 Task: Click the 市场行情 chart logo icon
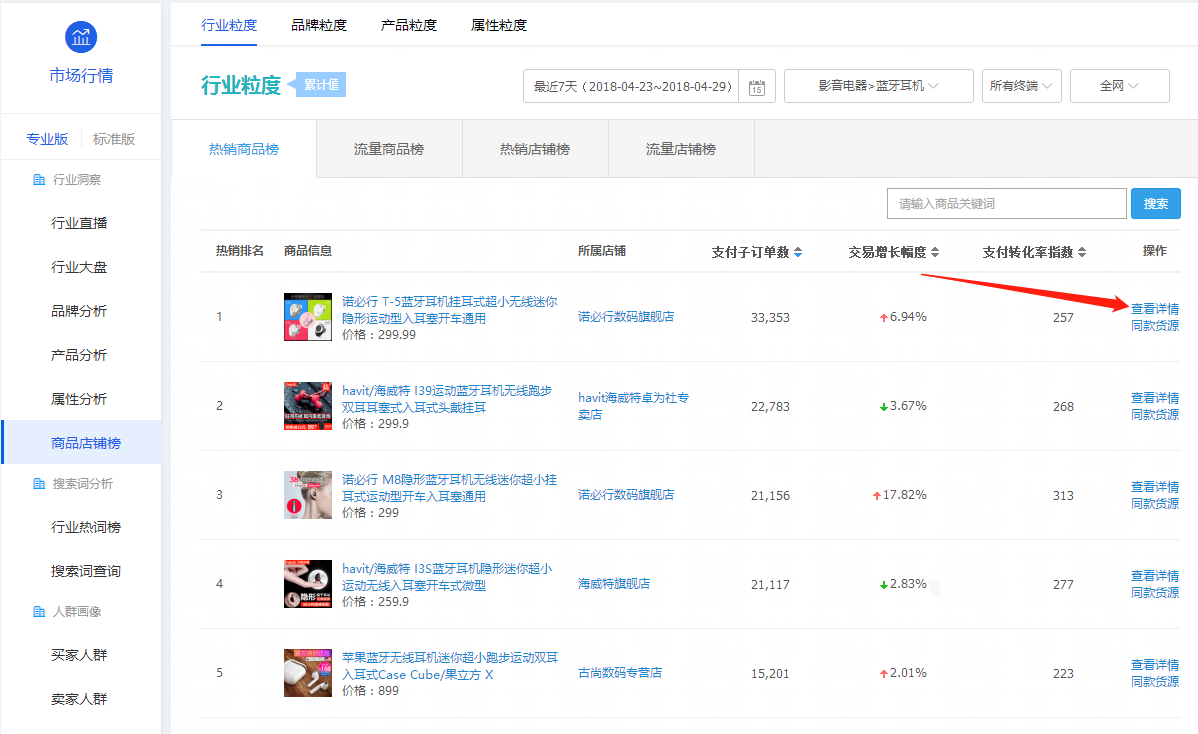point(81,37)
